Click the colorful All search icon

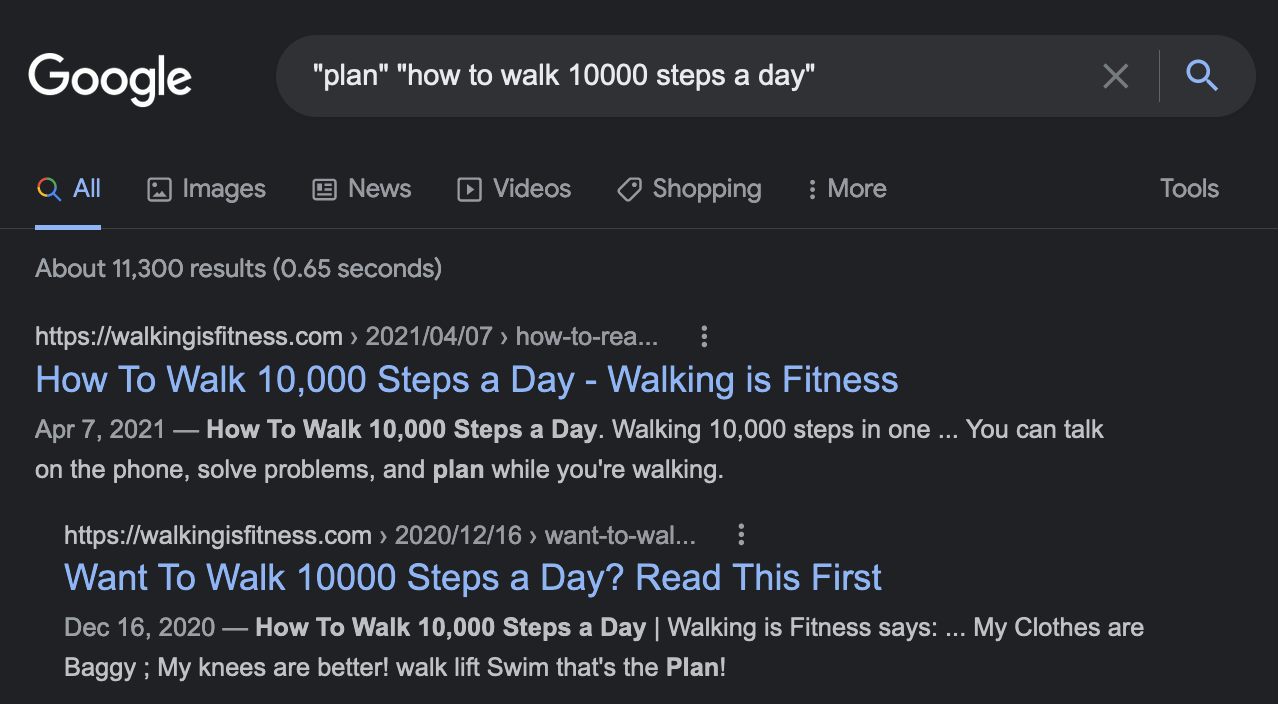point(48,189)
